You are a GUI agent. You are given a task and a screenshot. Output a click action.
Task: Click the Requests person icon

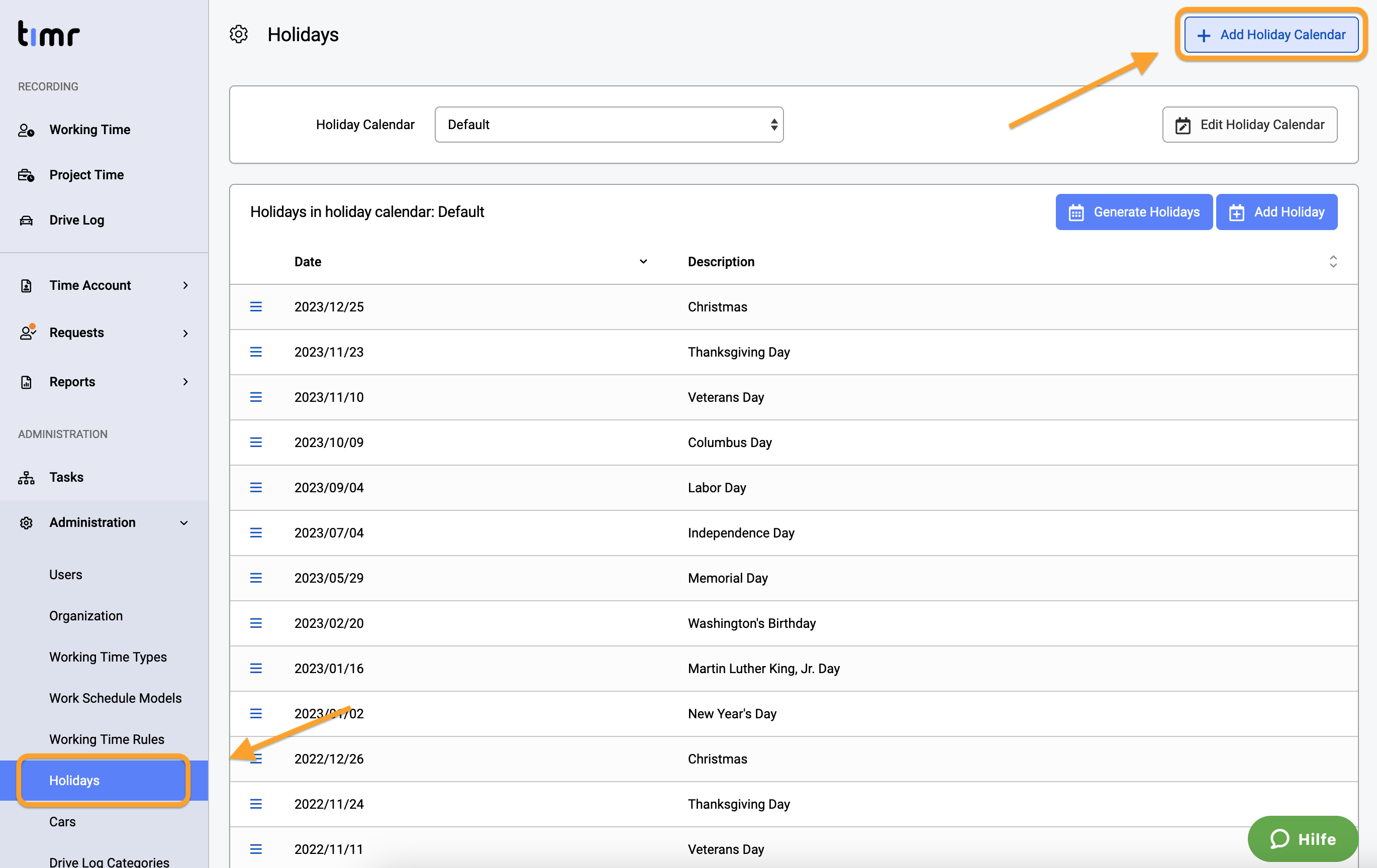[28, 332]
